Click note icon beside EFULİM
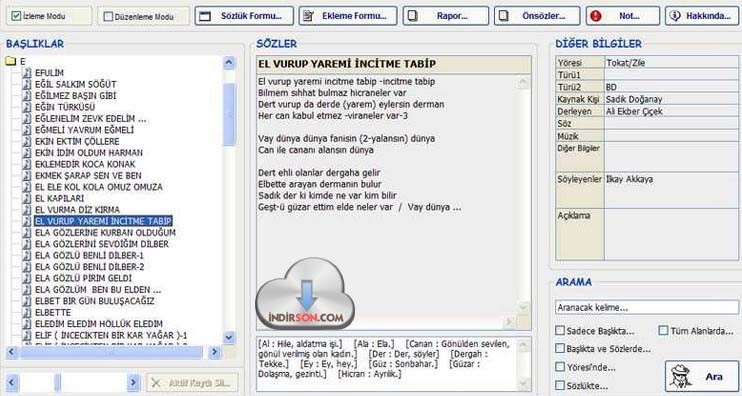 (27, 72)
